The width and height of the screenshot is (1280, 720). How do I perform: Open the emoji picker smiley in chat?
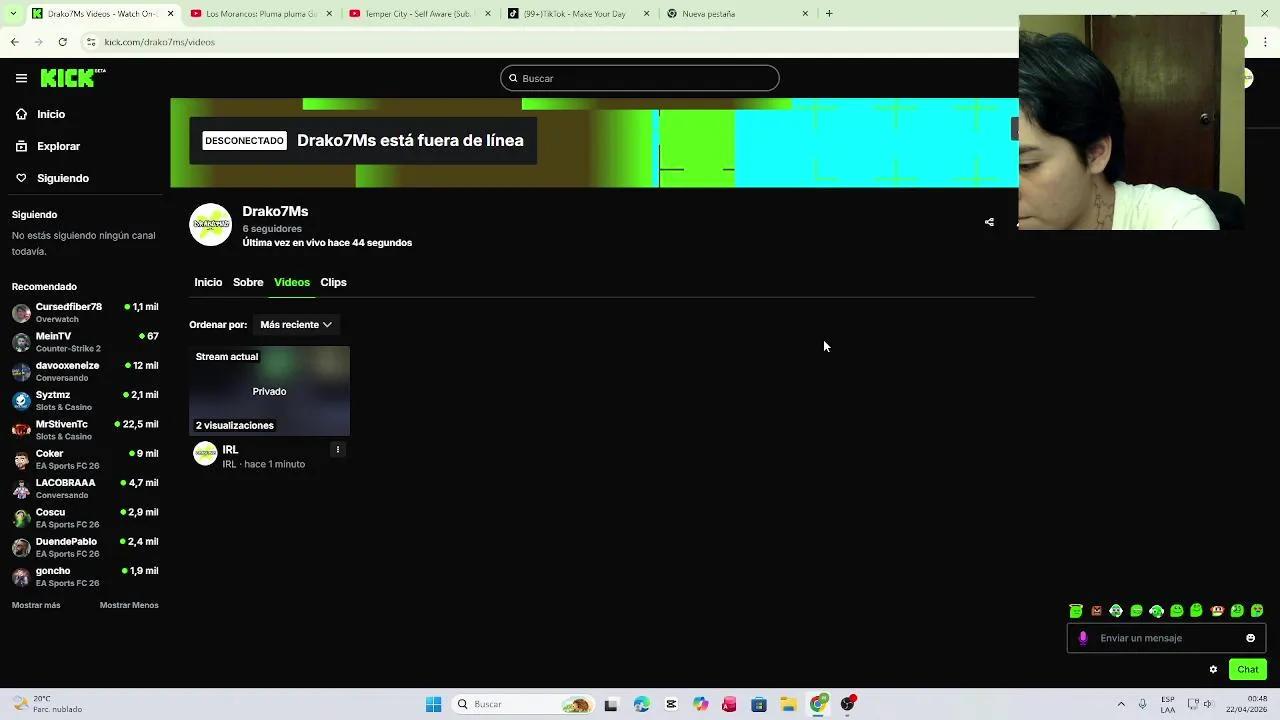1250,638
